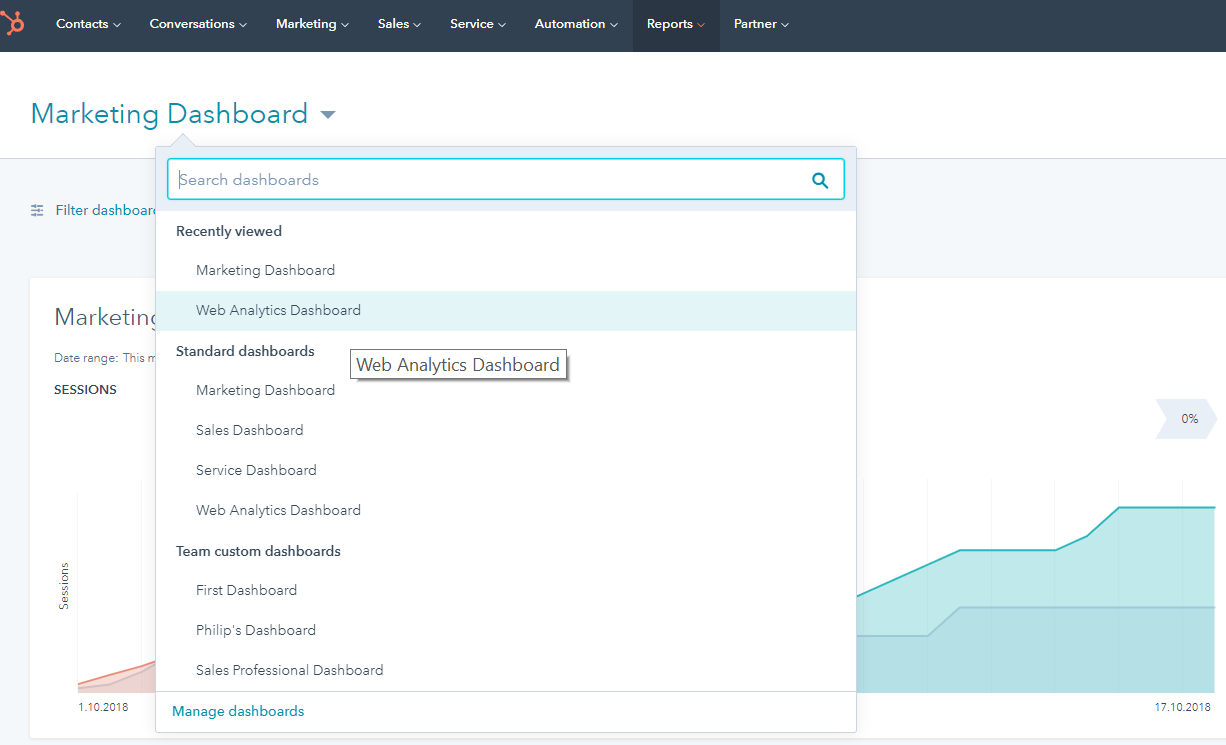Choose Web Analytics Dashboard under Standard dashboards
This screenshot has width=1226, height=745.
coord(506,511)
